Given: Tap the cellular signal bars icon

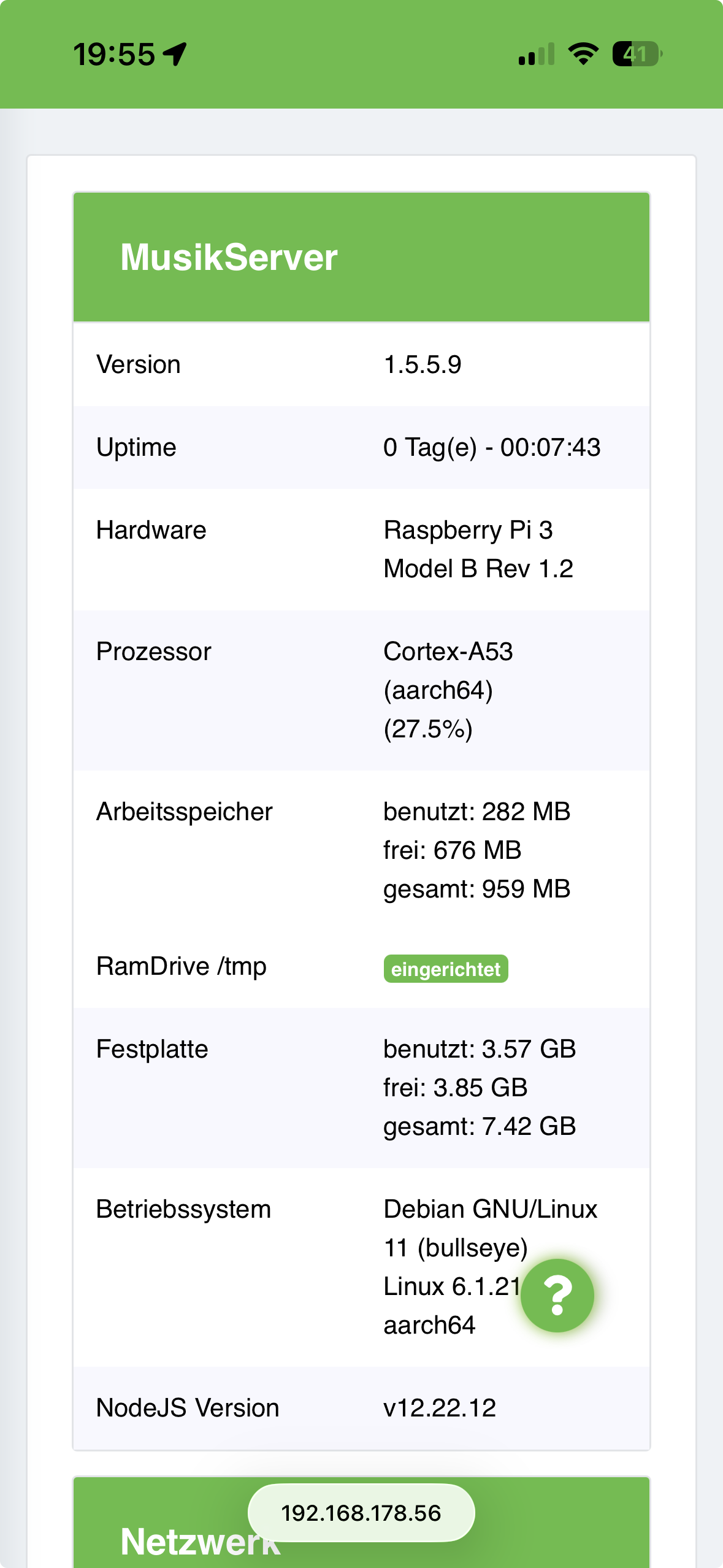Looking at the screenshot, I should coord(537,54).
